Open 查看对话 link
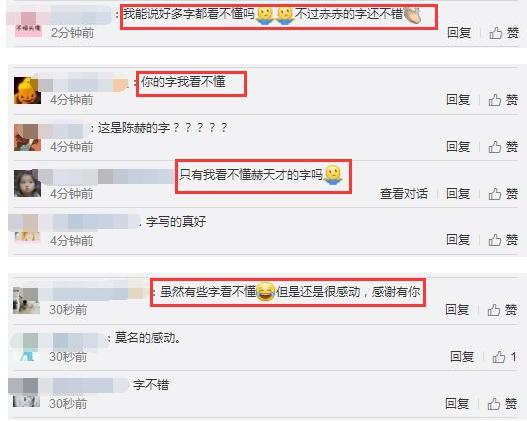This screenshot has width=527, height=421. click(404, 194)
